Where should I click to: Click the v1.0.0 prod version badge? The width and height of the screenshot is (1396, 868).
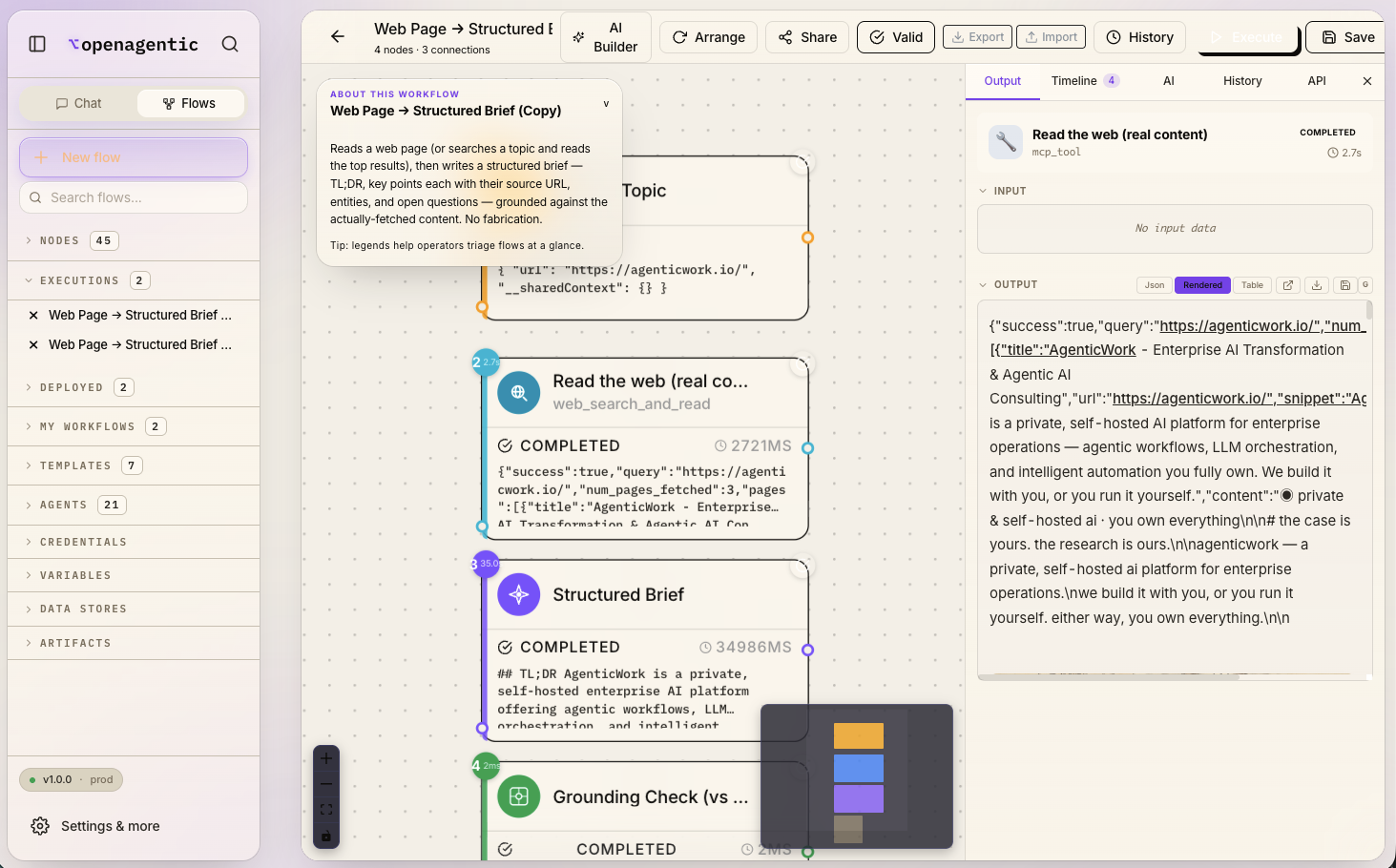pos(72,779)
